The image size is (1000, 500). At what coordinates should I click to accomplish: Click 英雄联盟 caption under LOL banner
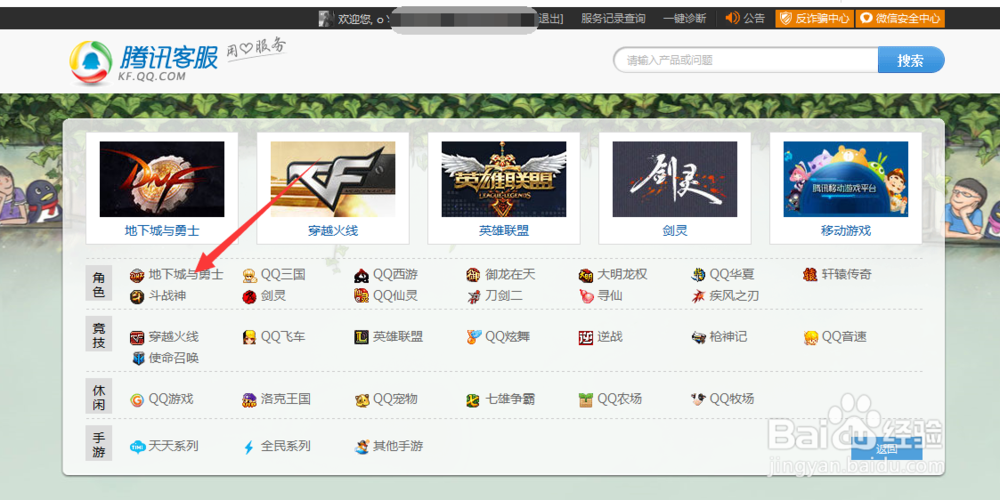click(x=504, y=231)
